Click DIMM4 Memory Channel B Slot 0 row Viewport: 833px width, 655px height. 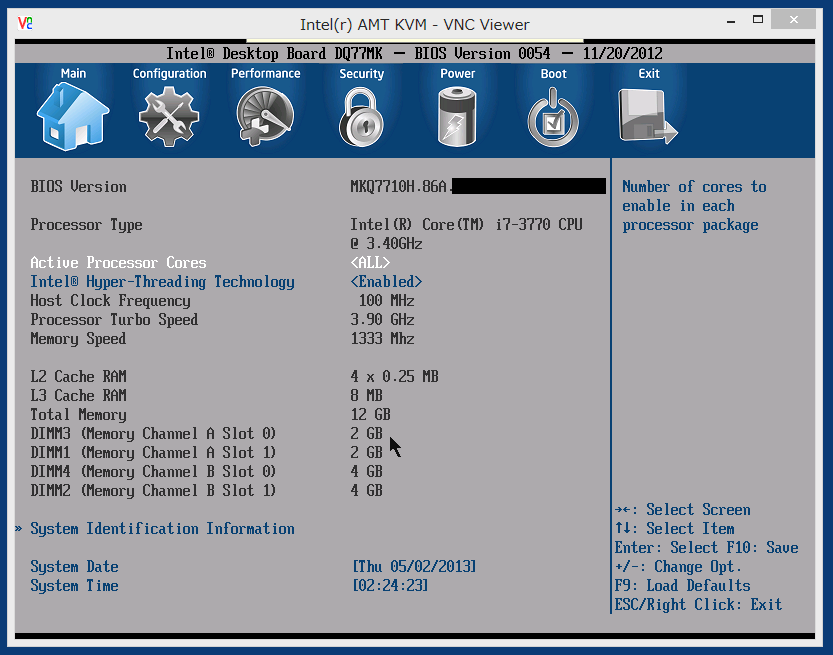tap(206, 472)
